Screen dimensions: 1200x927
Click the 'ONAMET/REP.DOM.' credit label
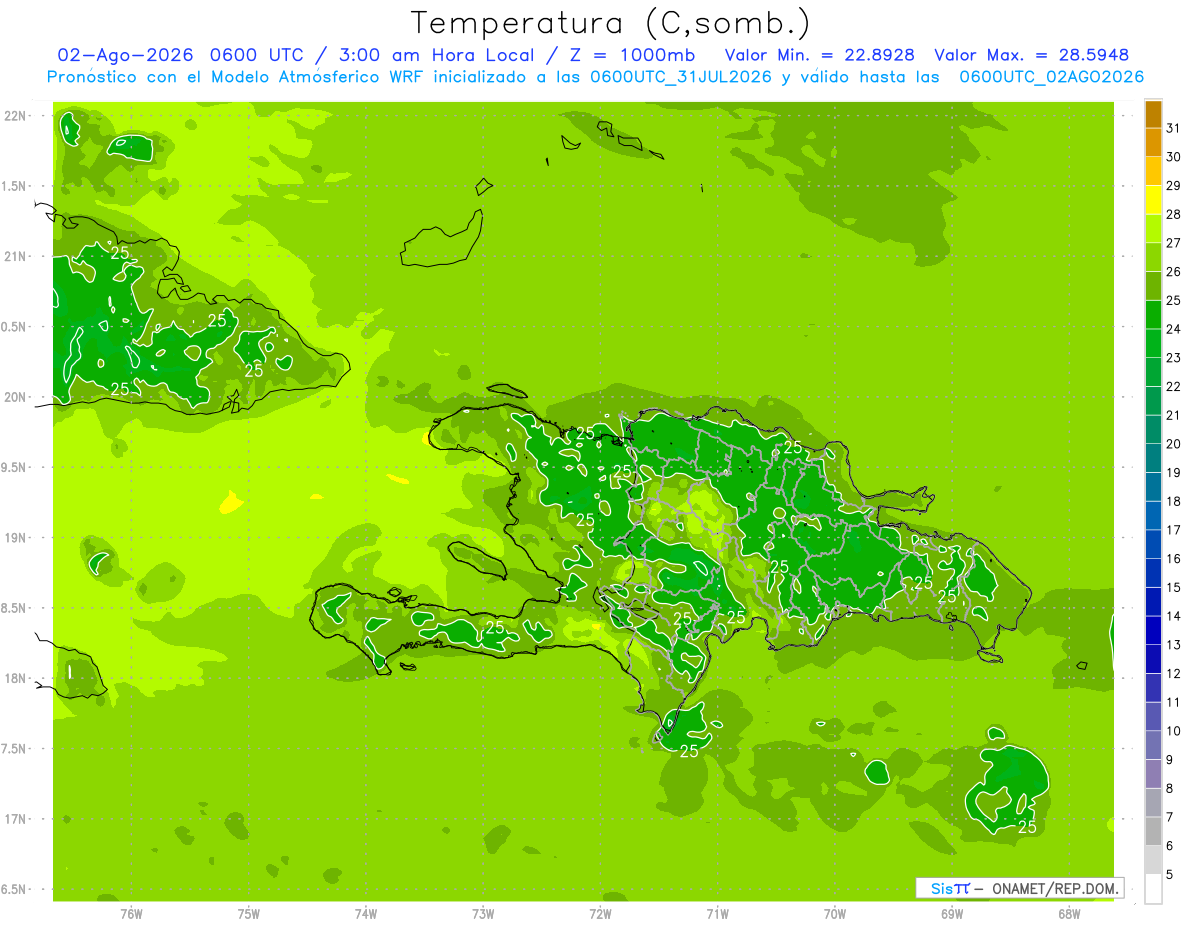[1055, 888]
